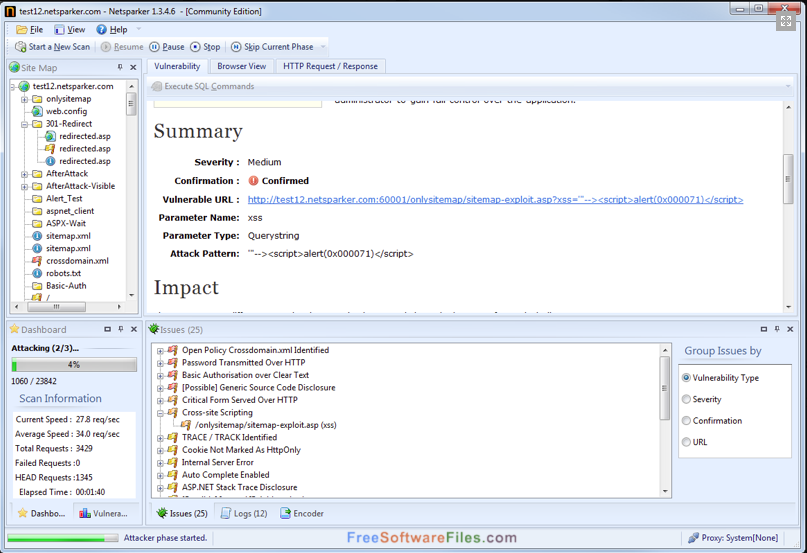Select [Possible] Generic Source Code Disclosure
Image resolution: width=807 pixels, height=553 pixels.
pyautogui.click(x=258, y=388)
